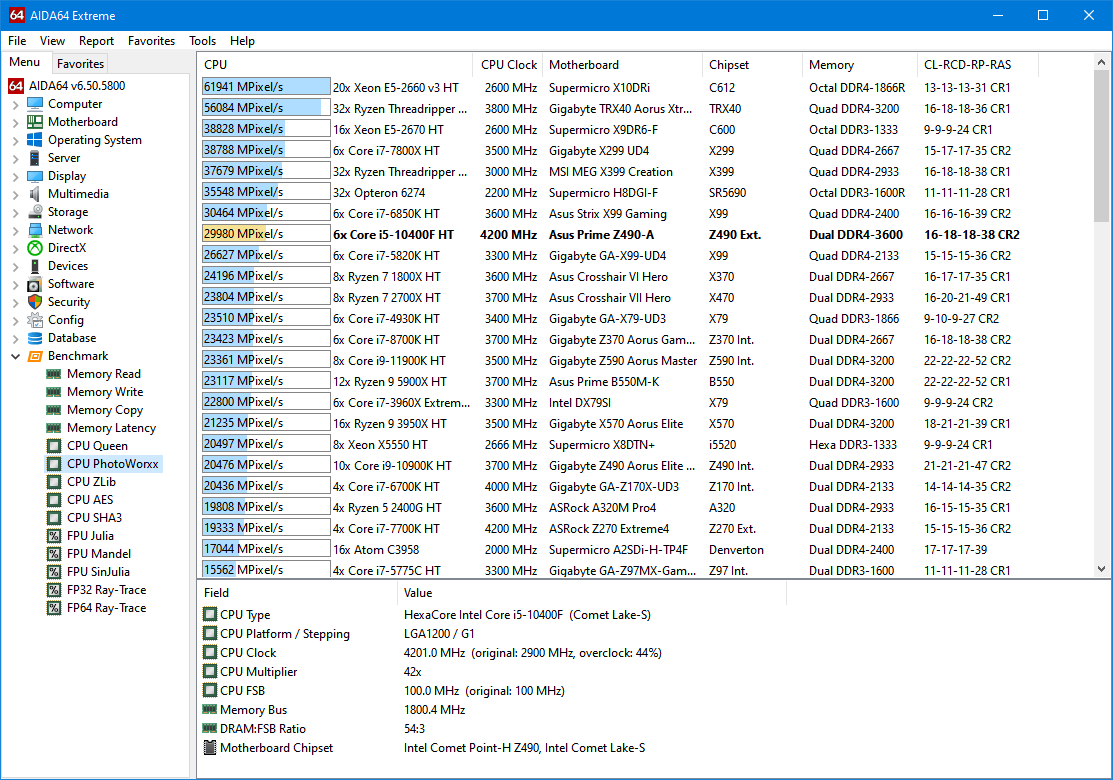Select the Network icon
This screenshot has height=780, width=1113.
coord(35,230)
